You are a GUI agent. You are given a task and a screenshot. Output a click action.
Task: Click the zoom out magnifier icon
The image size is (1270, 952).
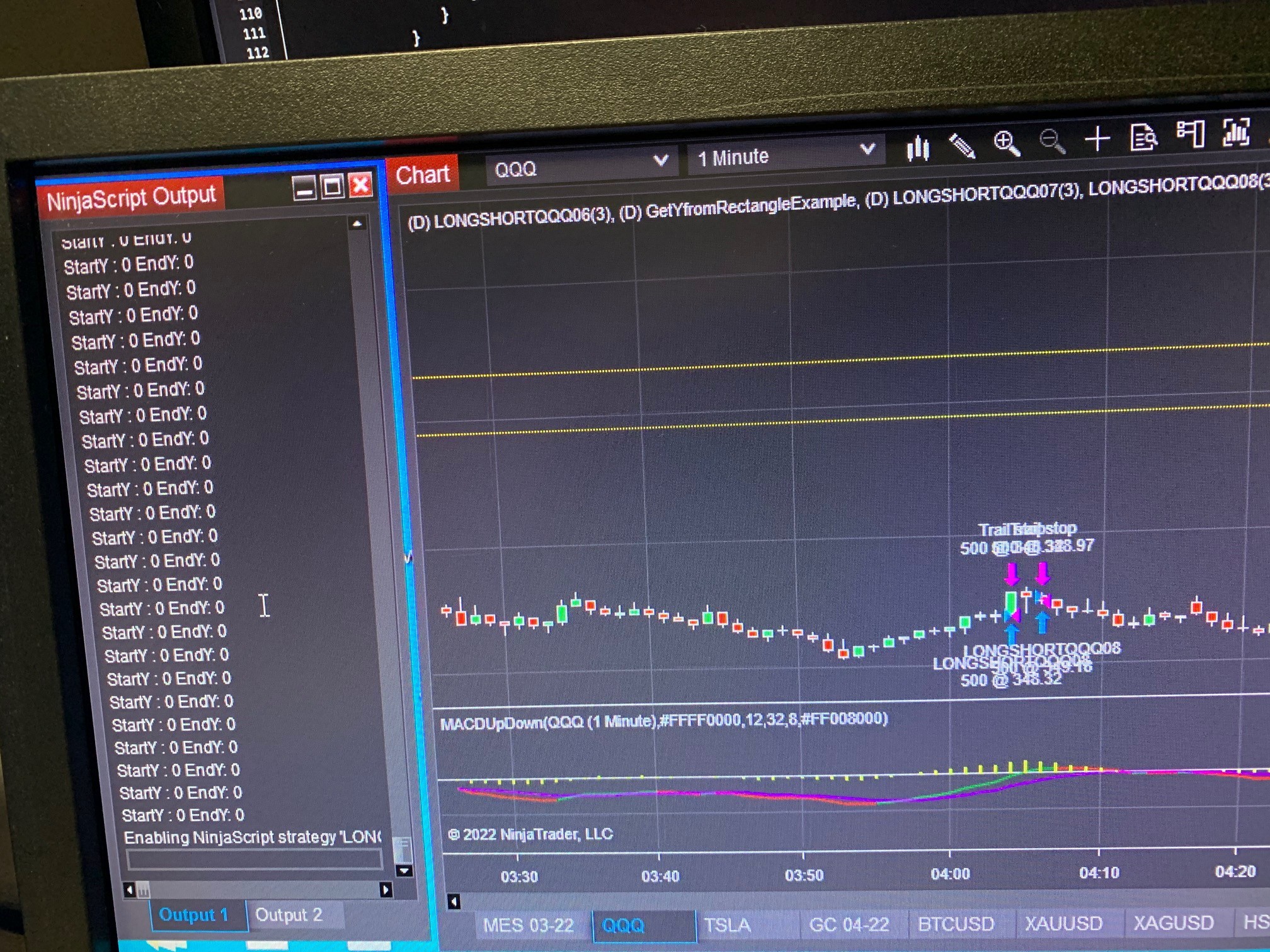click(x=1051, y=141)
